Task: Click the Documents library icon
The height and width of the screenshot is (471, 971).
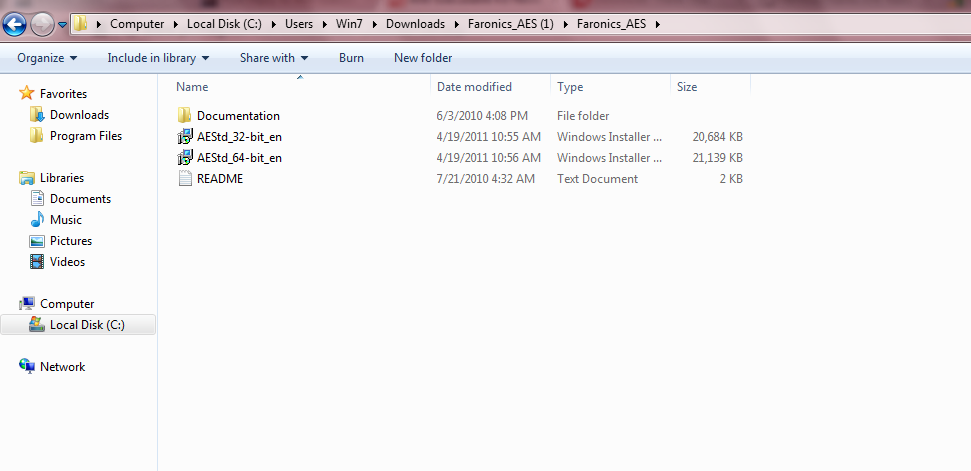Action: (37, 199)
